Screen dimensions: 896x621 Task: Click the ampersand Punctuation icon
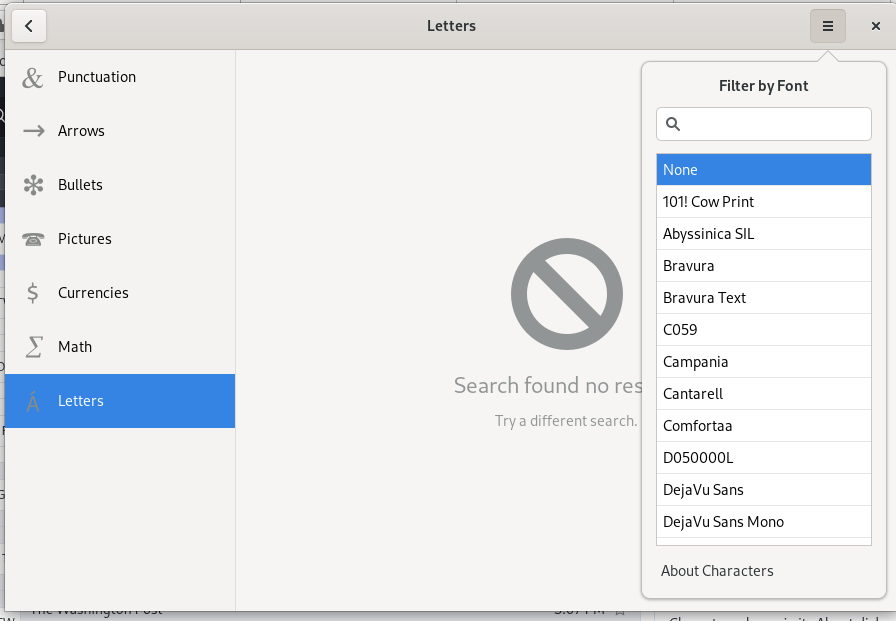(33, 77)
